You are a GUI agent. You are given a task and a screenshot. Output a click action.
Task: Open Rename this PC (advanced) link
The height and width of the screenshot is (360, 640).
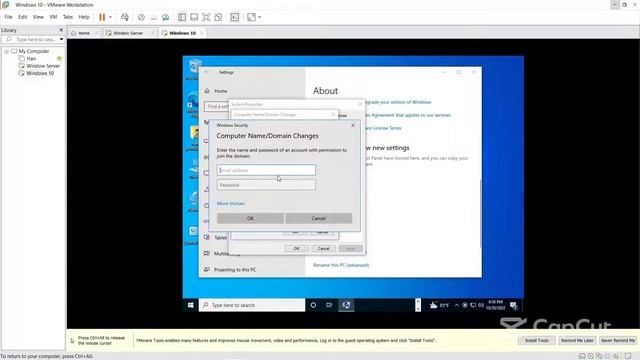[341, 265]
